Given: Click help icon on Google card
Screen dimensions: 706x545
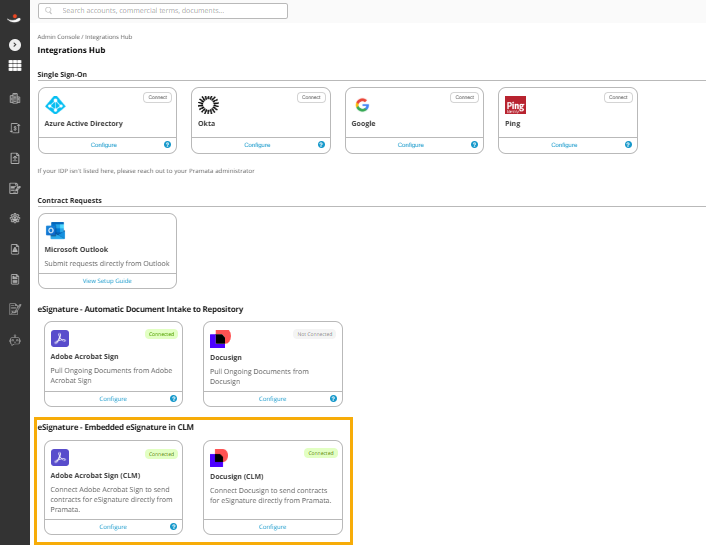Looking at the screenshot, I should 474,145.
